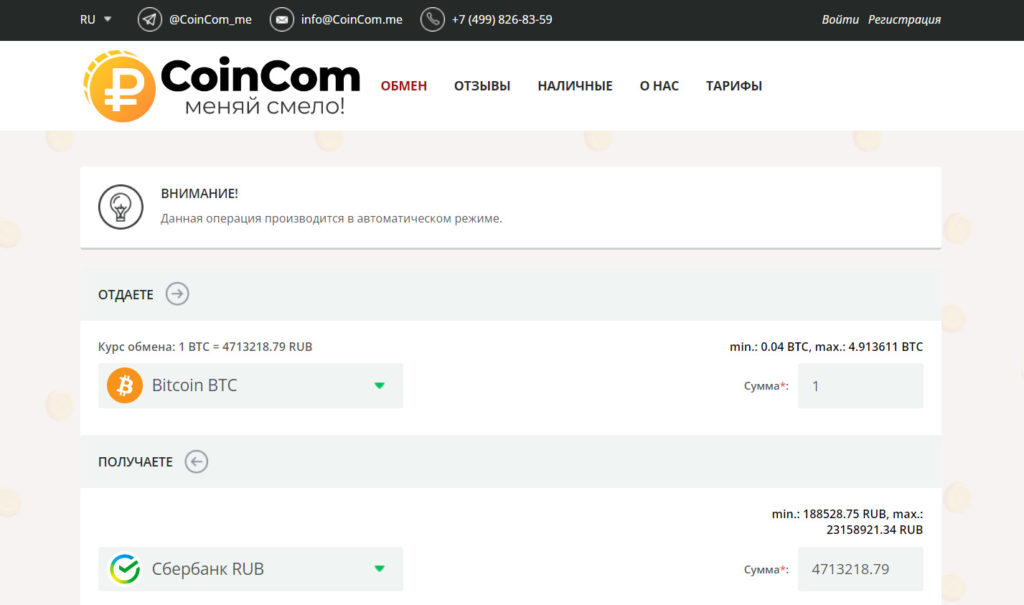Focus the BTC Сумма input field

point(860,385)
